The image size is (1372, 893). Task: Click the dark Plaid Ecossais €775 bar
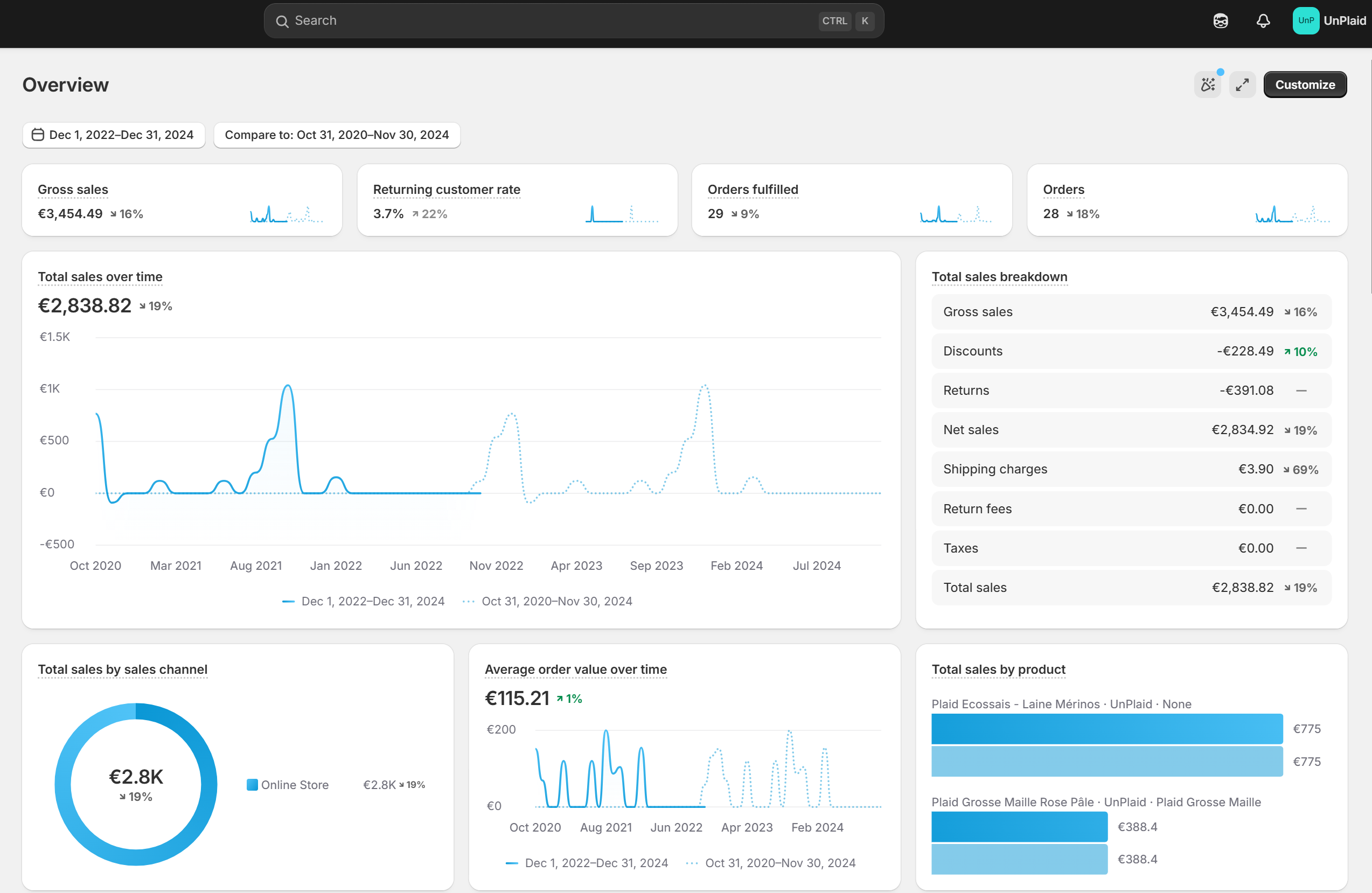pos(1107,729)
